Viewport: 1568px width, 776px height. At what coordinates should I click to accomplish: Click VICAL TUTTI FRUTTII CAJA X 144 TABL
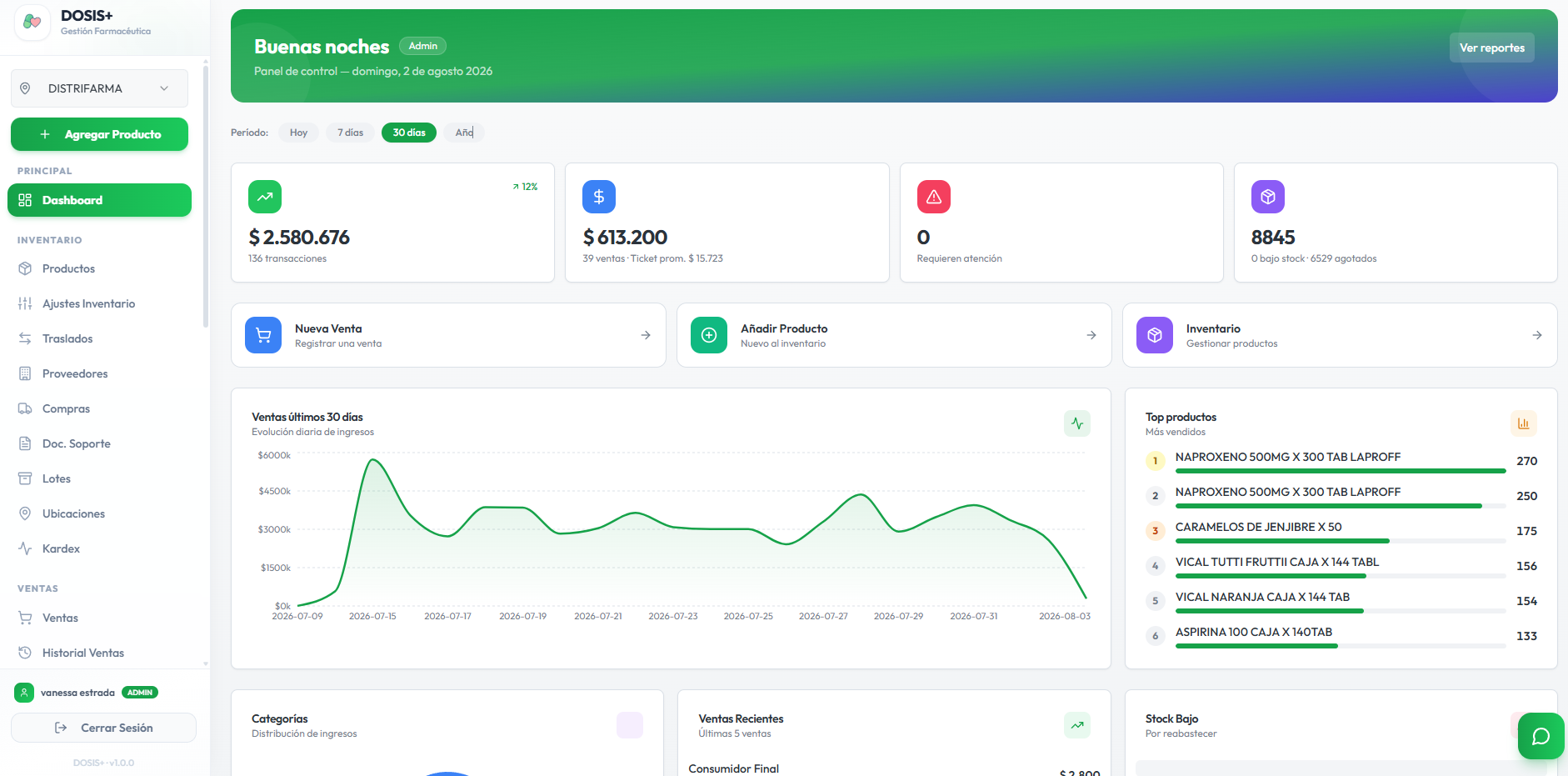(1277, 562)
